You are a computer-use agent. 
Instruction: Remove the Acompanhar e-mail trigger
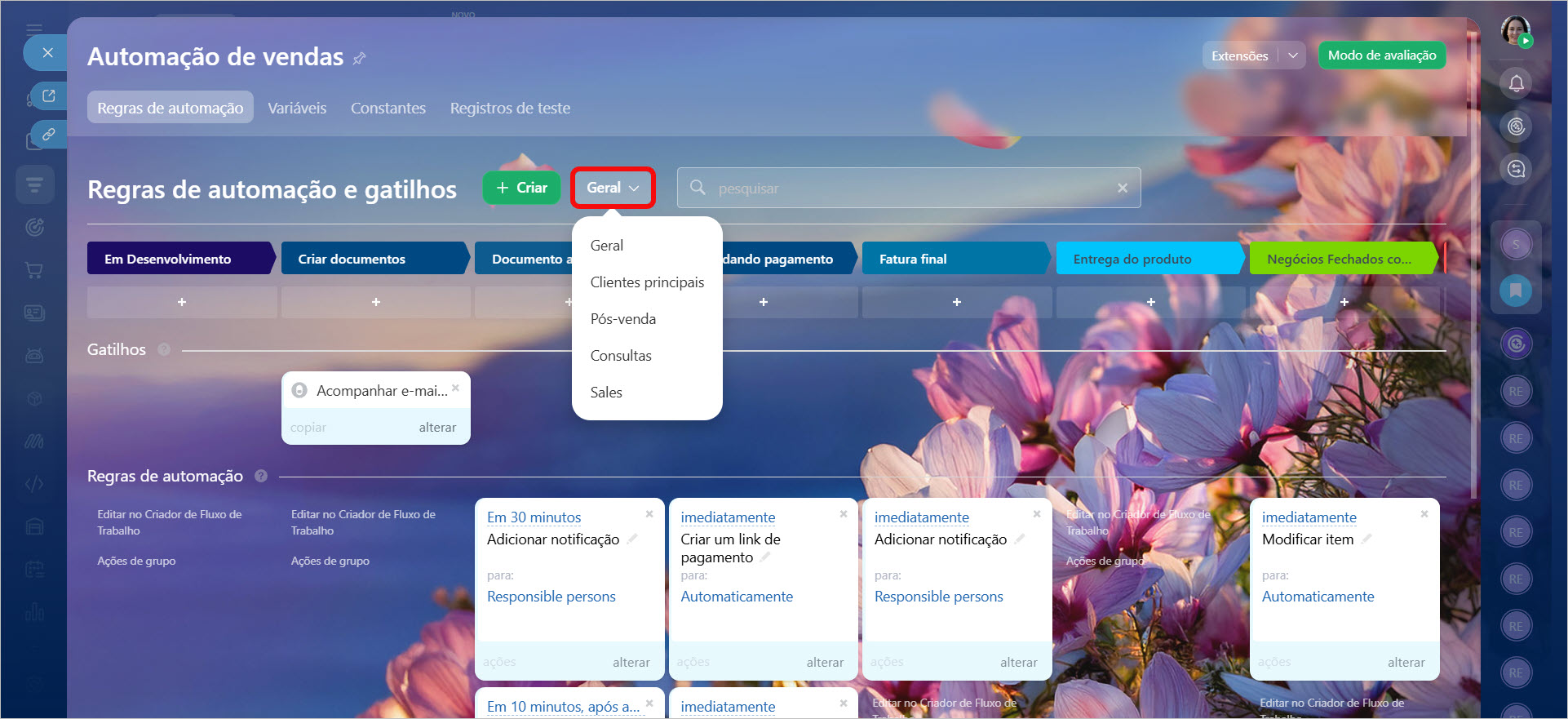[456, 388]
